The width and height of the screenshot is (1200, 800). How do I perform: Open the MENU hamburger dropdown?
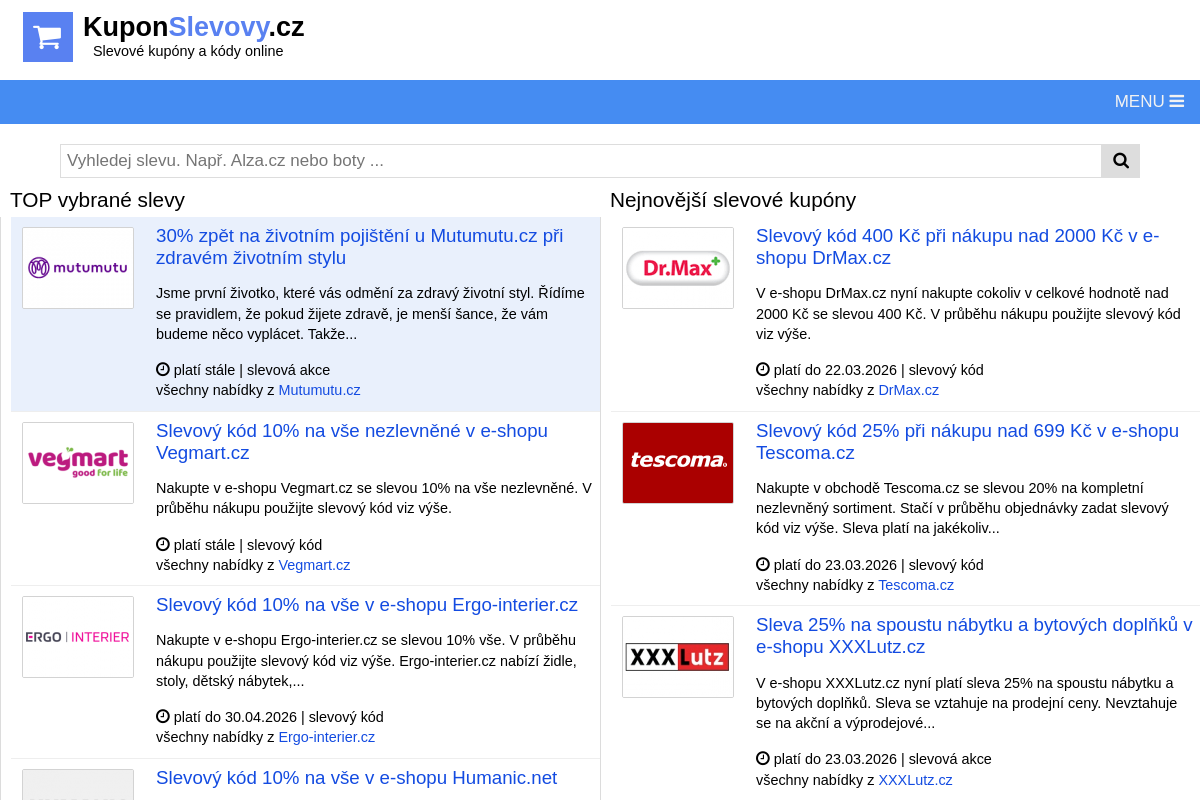pyautogui.click(x=1149, y=101)
